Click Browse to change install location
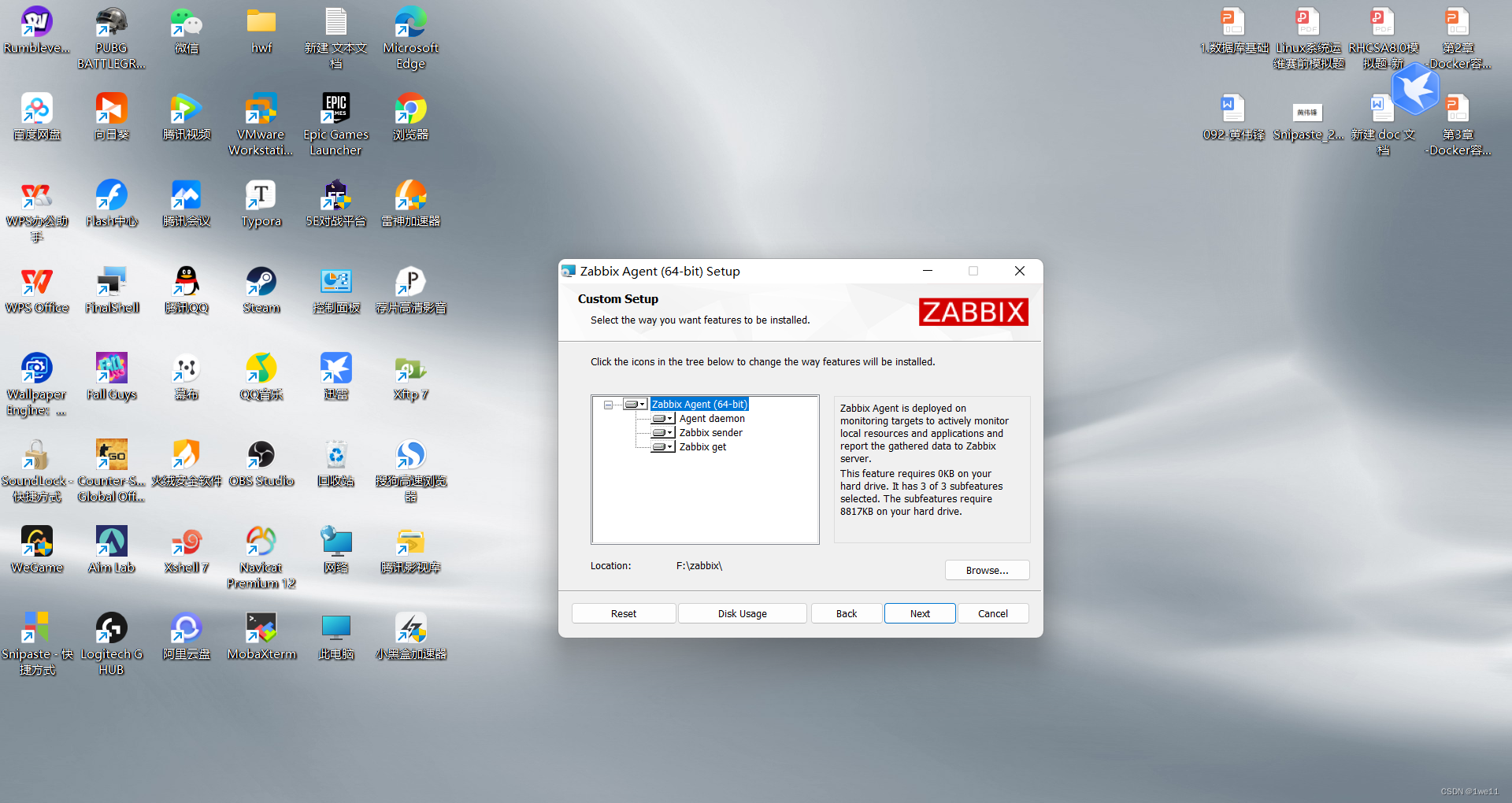Screen dimensions: 1512x803 (987, 570)
